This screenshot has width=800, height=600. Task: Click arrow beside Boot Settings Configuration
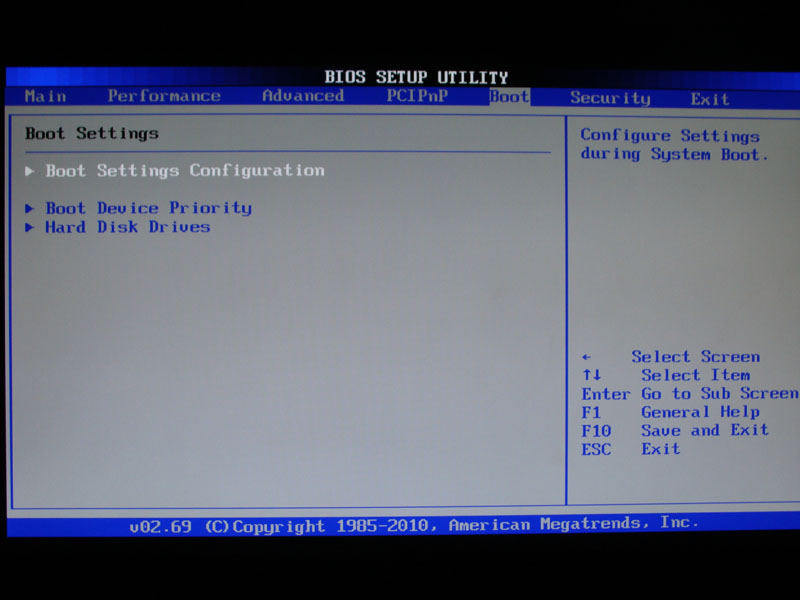coord(30,171)
